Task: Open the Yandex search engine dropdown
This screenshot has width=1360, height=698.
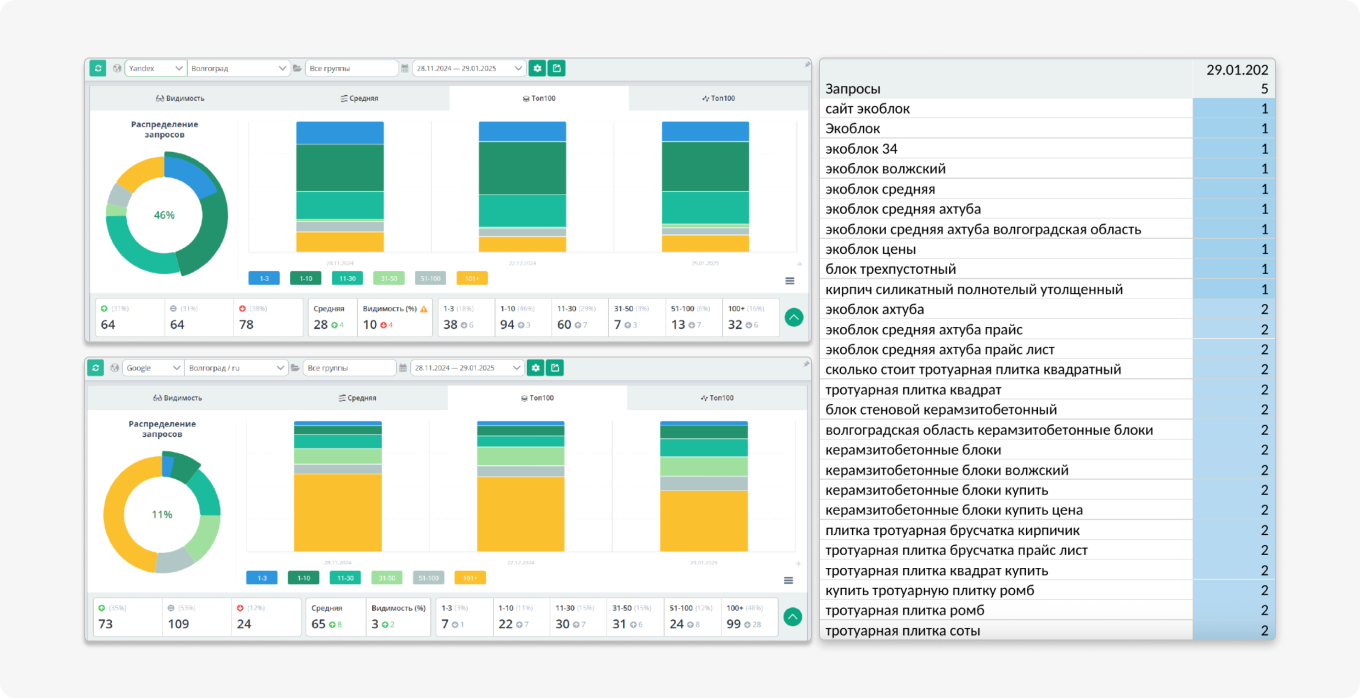Action: pos(155,68)
